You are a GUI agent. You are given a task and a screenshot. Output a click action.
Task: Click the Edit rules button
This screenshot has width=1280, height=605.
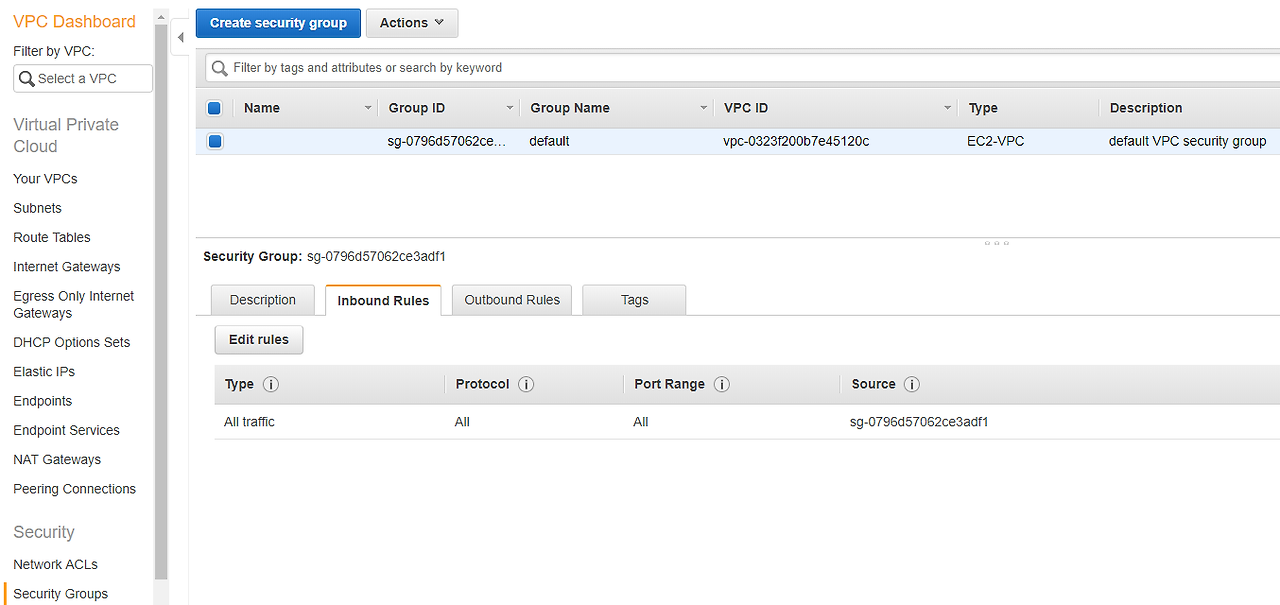click(x=259, y=340)
